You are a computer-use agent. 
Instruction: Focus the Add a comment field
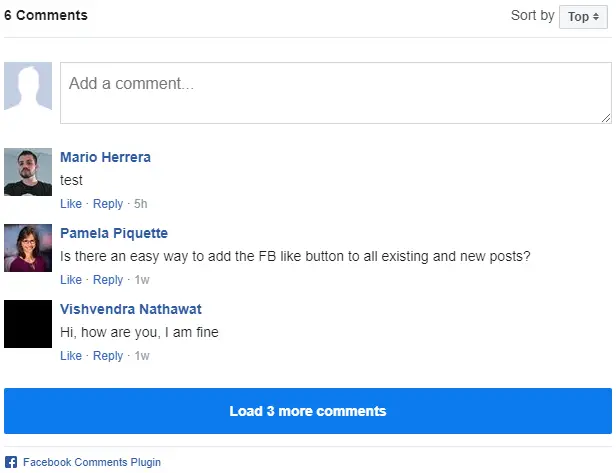(336, 93)
